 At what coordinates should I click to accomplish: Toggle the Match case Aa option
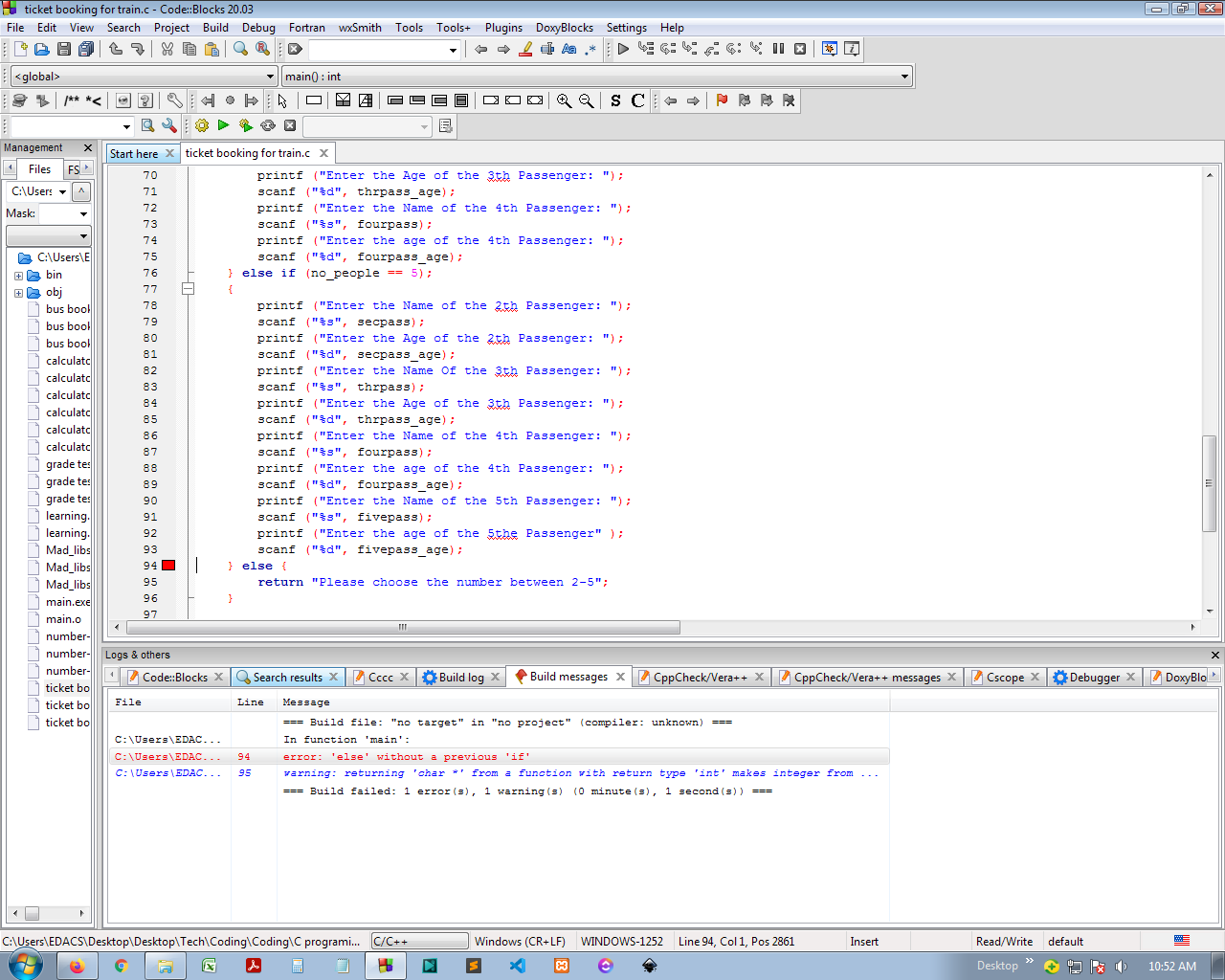coord(569,49)
